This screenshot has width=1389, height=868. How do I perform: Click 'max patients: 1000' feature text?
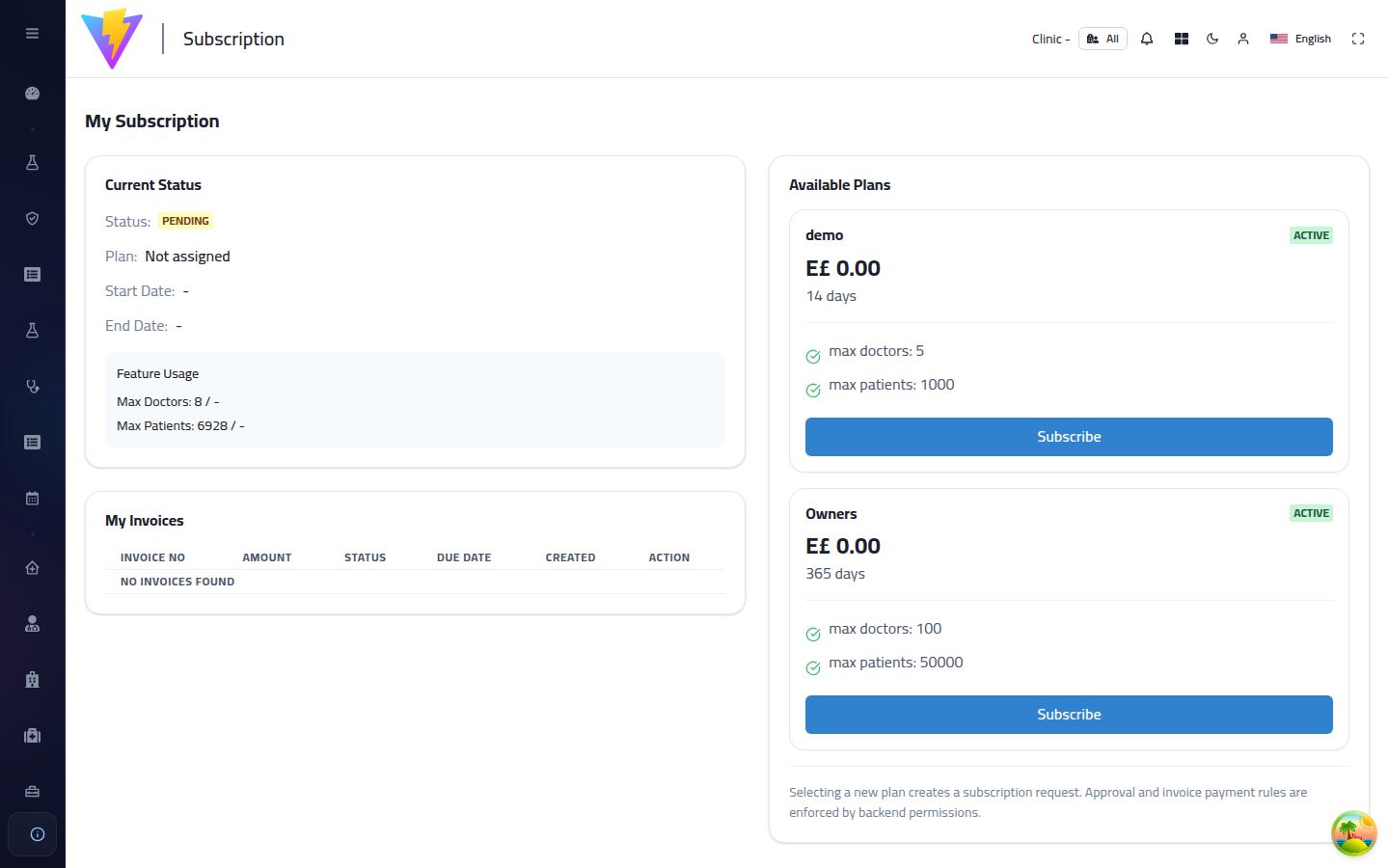[x=891, y=385]
